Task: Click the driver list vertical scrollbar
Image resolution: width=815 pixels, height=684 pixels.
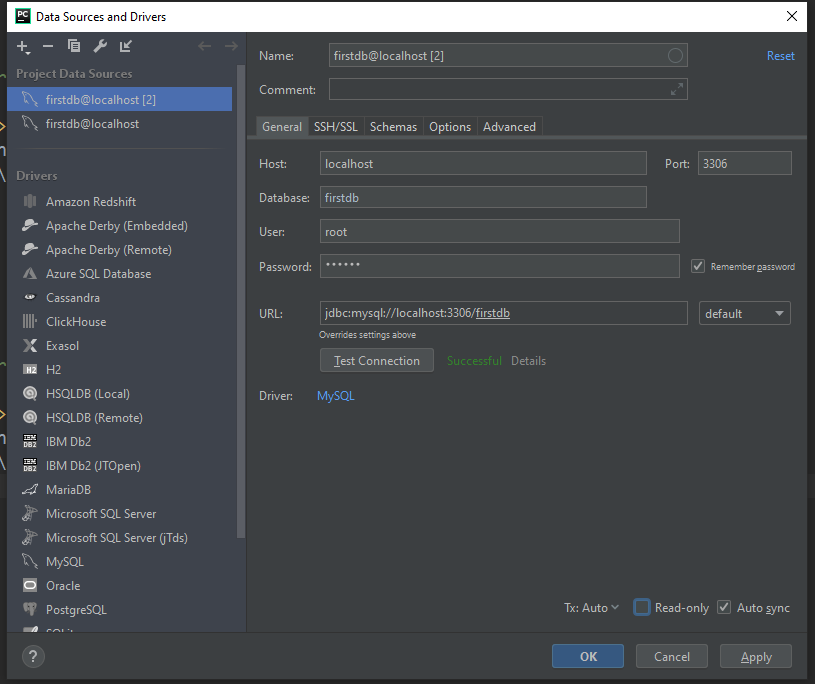Action: 241,301
